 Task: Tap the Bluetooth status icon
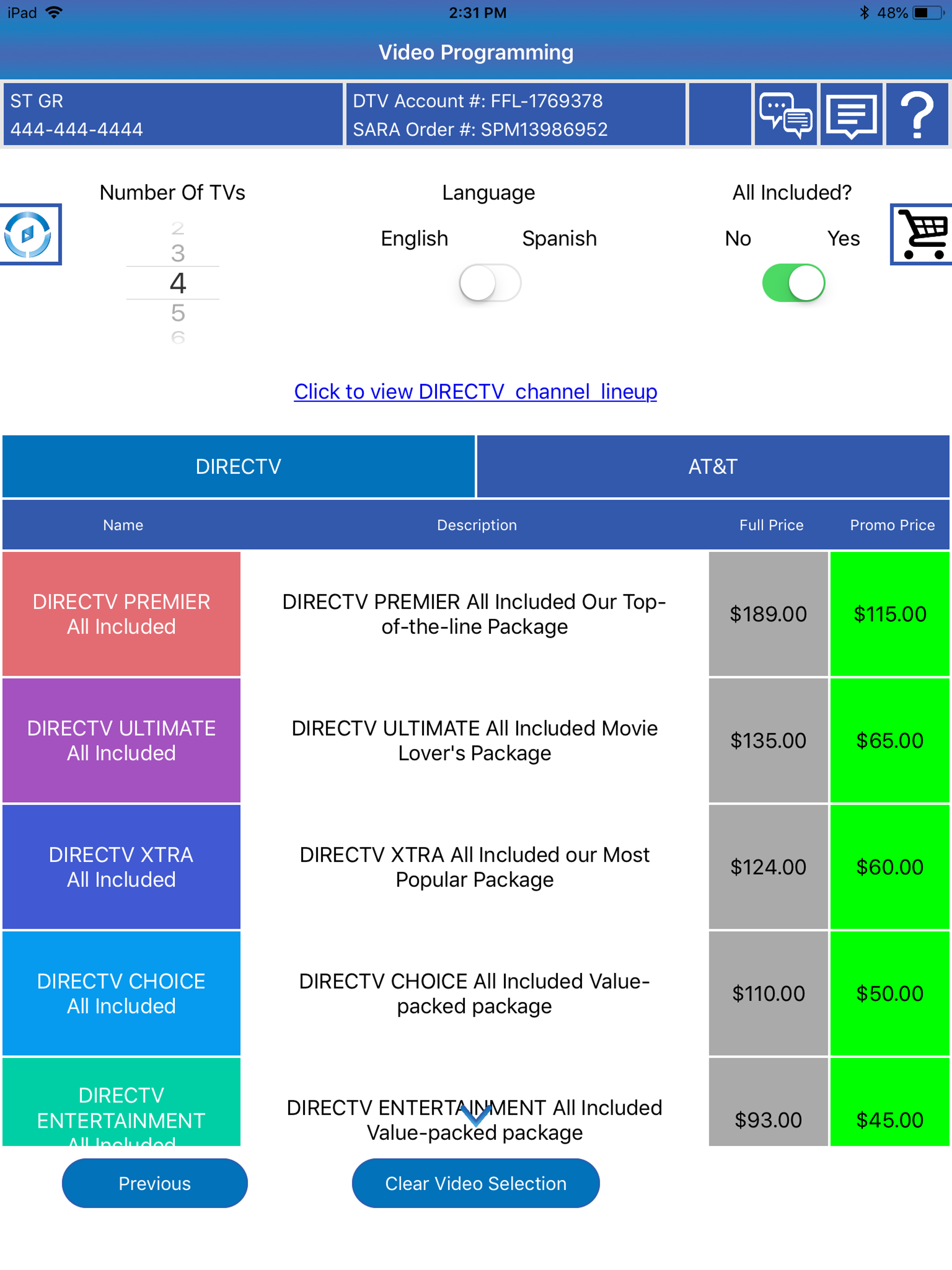pos(864,13)
